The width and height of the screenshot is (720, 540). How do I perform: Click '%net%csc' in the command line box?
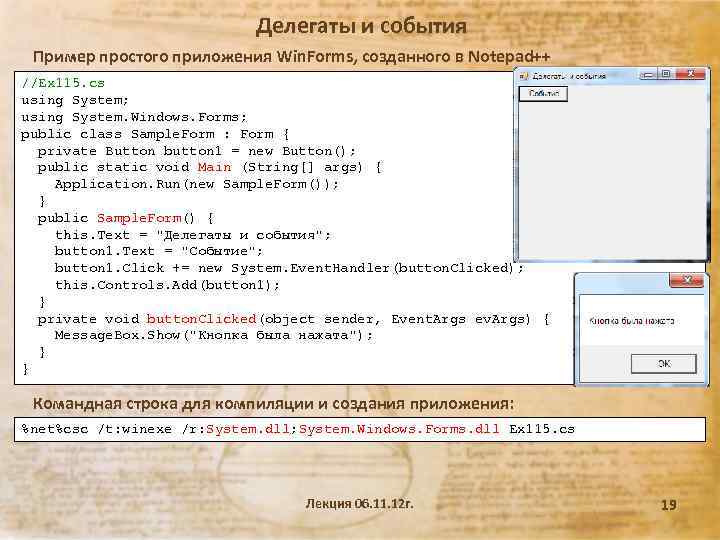55,429
